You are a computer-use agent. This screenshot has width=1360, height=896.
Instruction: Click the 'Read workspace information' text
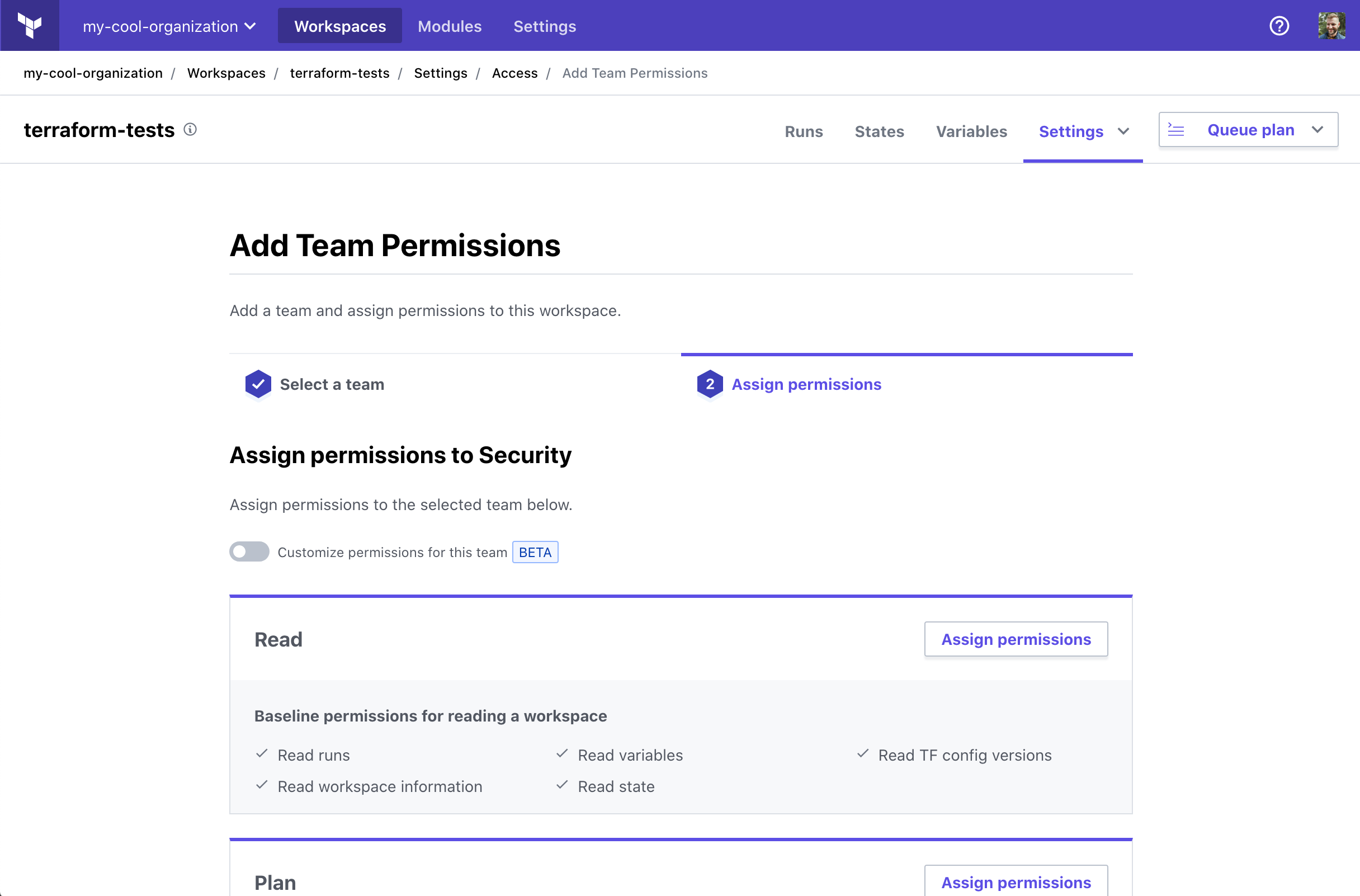click(380, 786)
